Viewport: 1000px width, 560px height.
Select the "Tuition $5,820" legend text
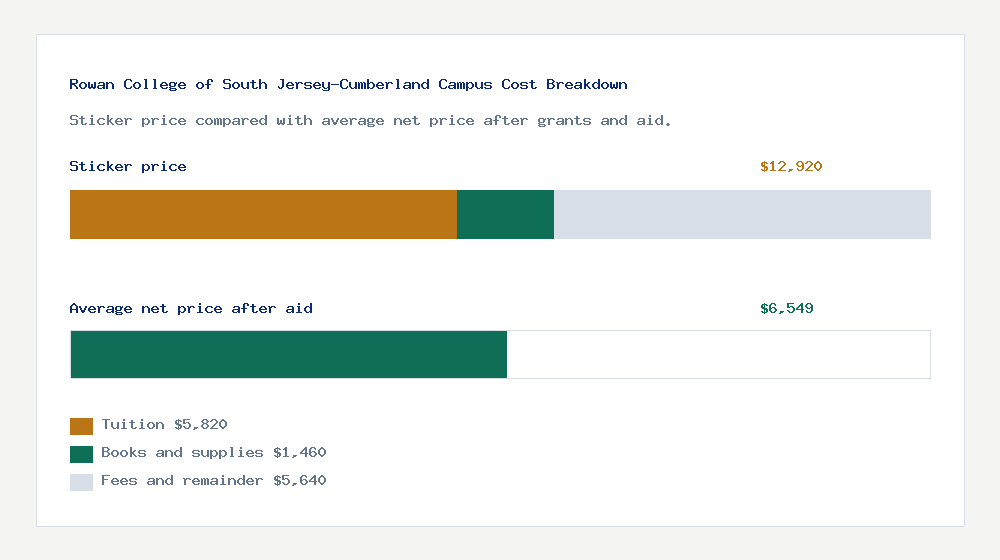point(164,425)
